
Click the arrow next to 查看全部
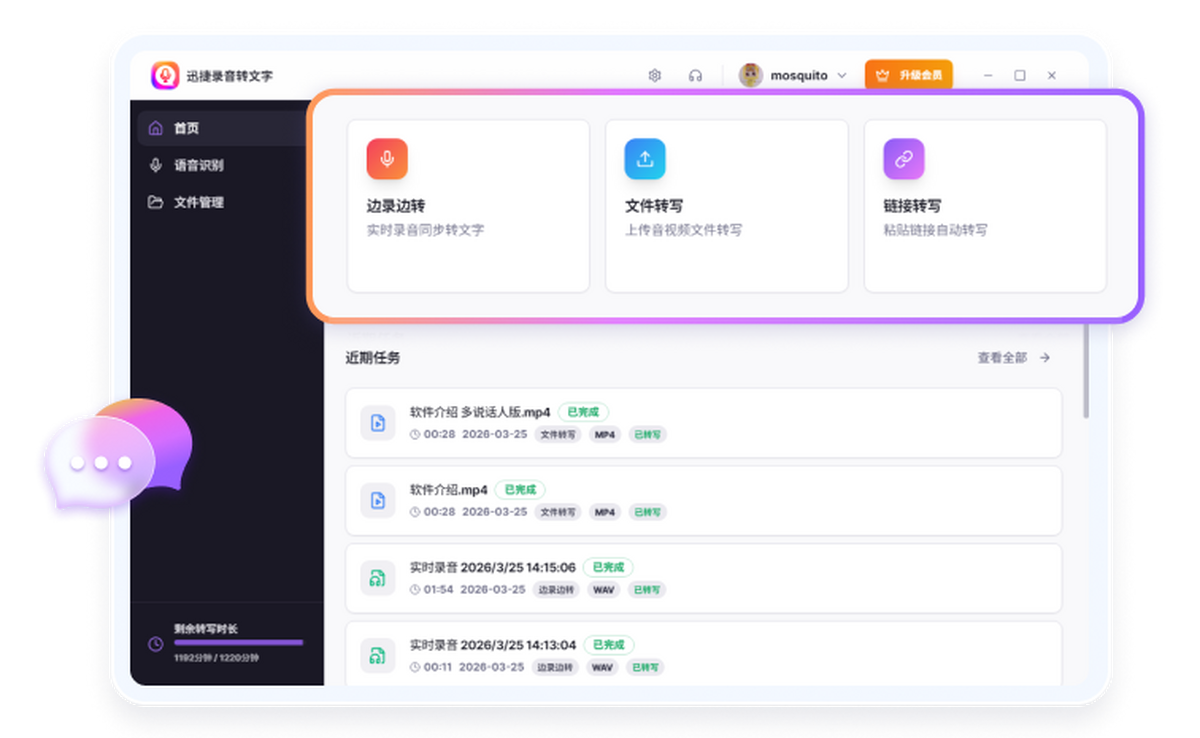pos(1045,357)
